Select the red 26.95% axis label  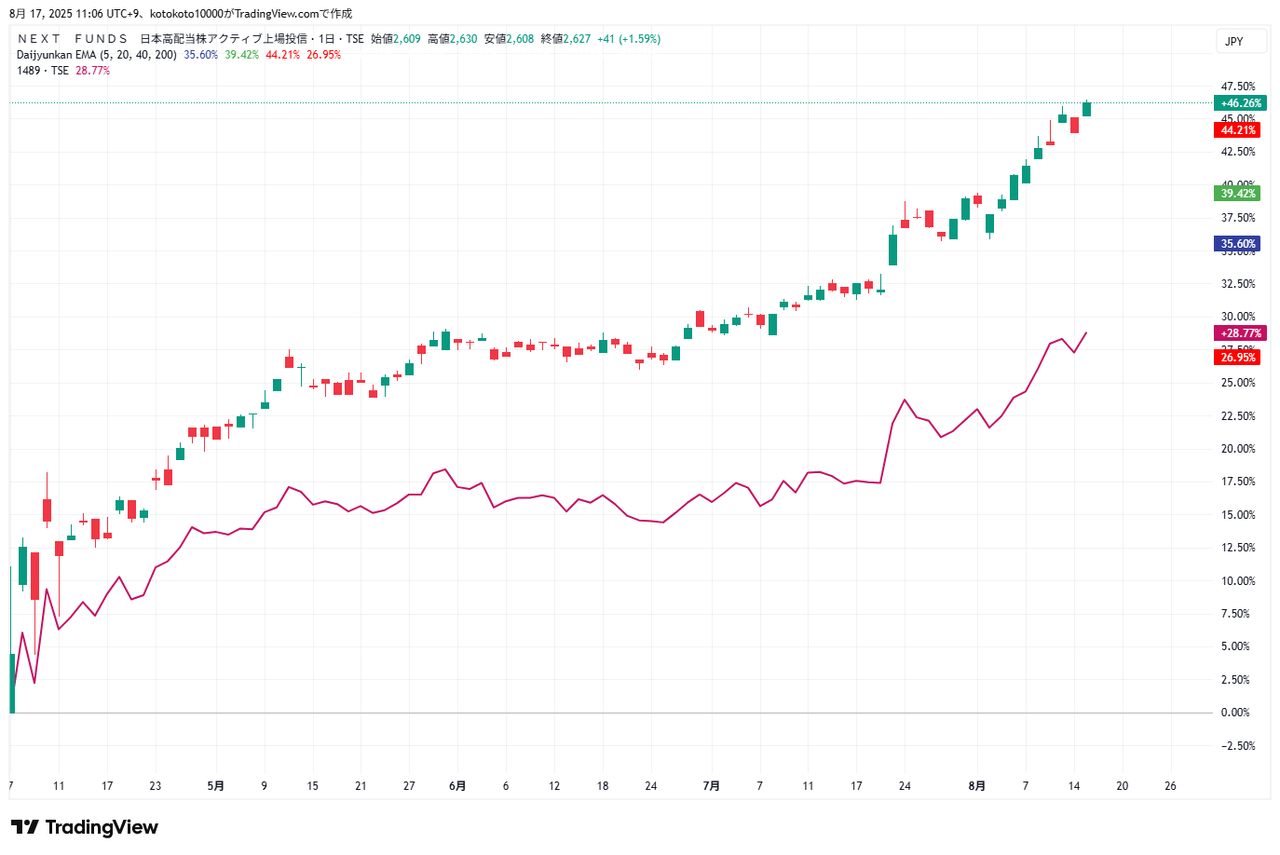[x=1238, y=357]
